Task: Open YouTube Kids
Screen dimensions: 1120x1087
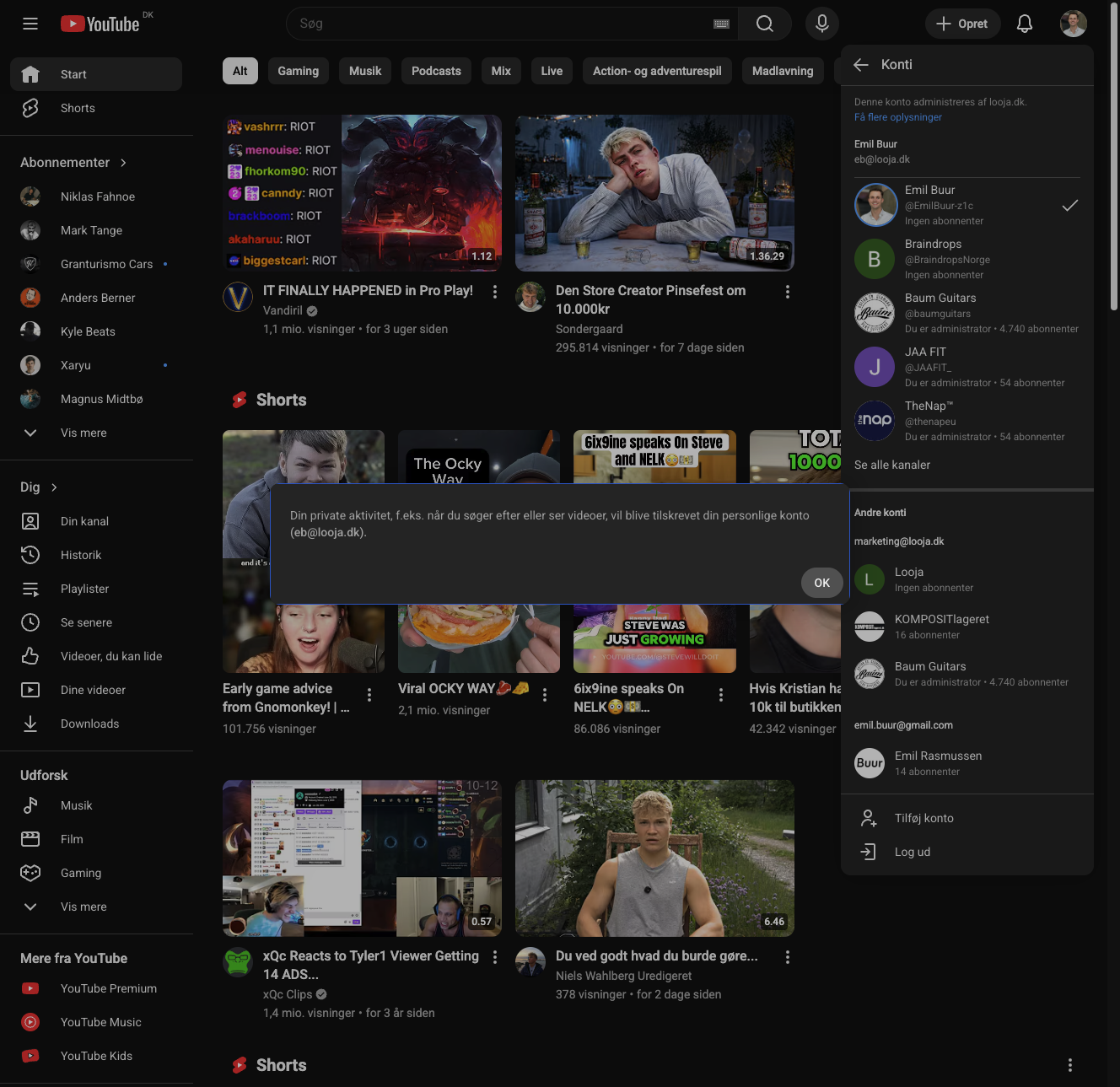Action: tap(96, 1056)
